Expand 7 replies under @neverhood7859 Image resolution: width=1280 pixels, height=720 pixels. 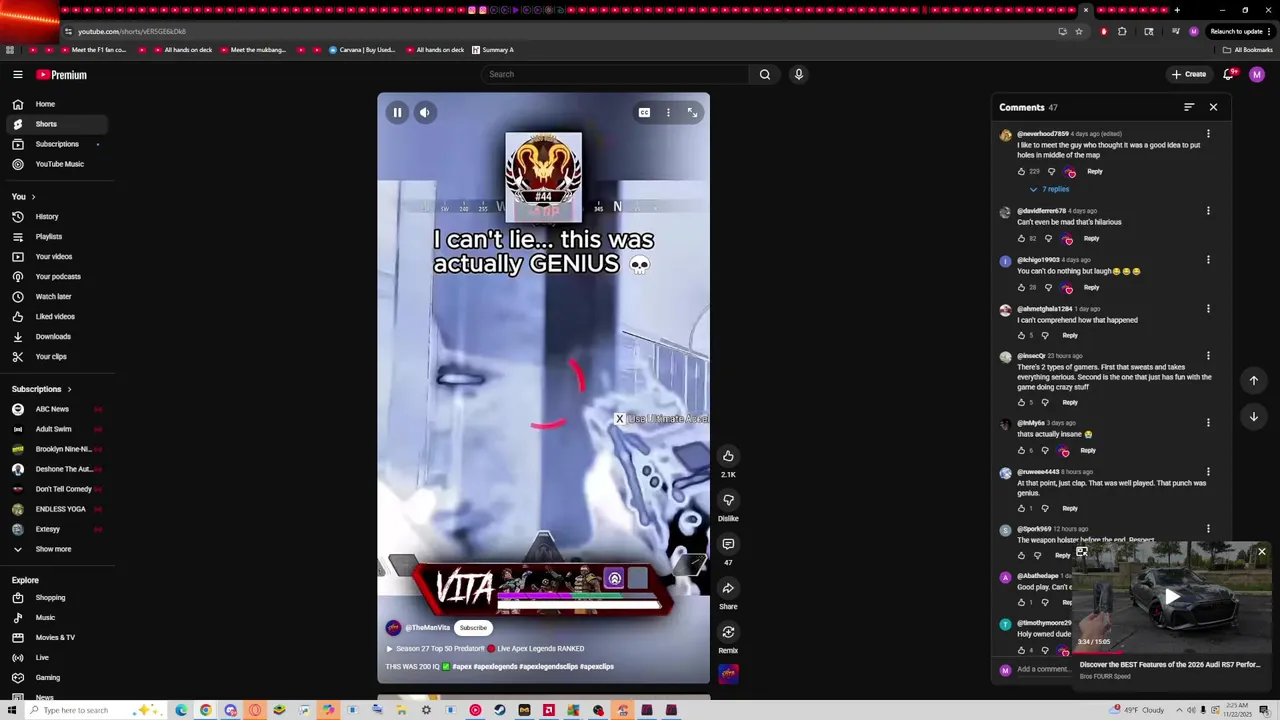pos(1049,189)
